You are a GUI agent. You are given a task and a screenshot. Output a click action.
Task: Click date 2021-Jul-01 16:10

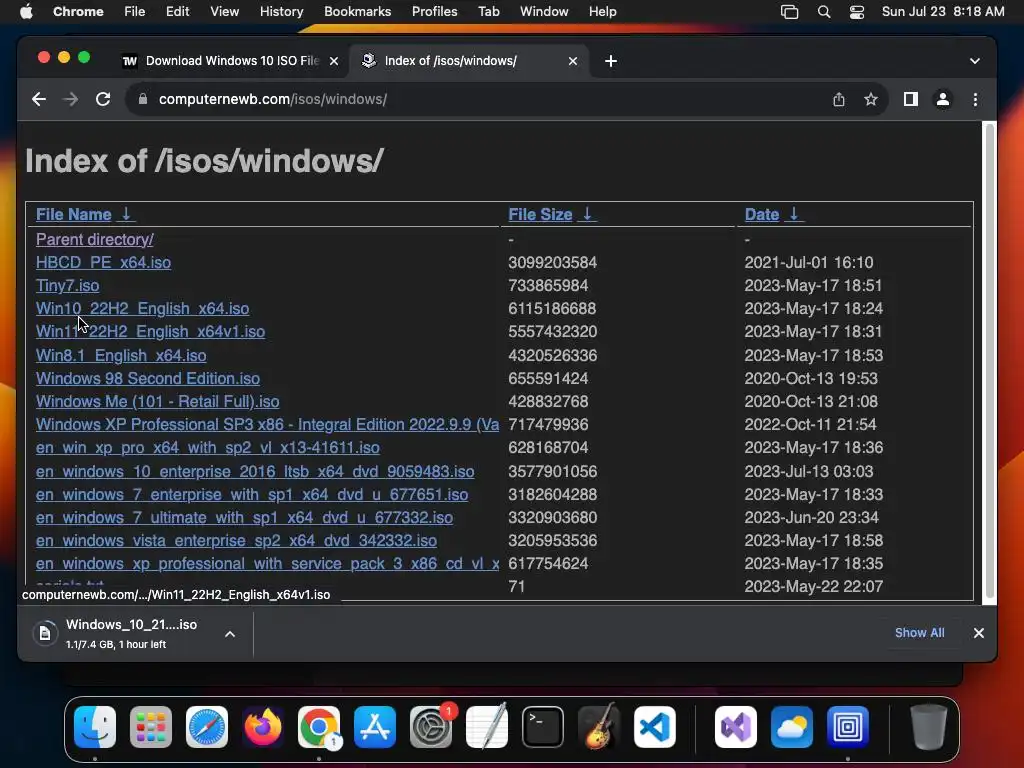click(808, 263)
